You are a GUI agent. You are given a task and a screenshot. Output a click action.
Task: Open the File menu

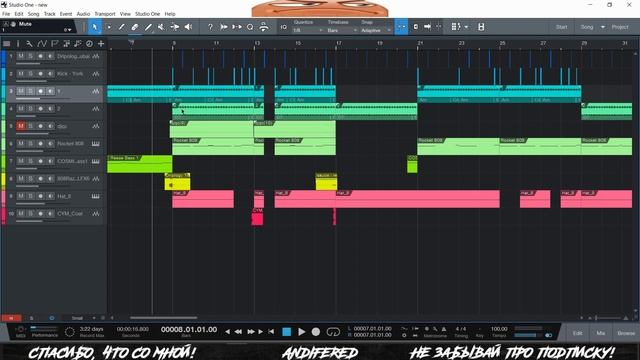click(x=6, y=14)
